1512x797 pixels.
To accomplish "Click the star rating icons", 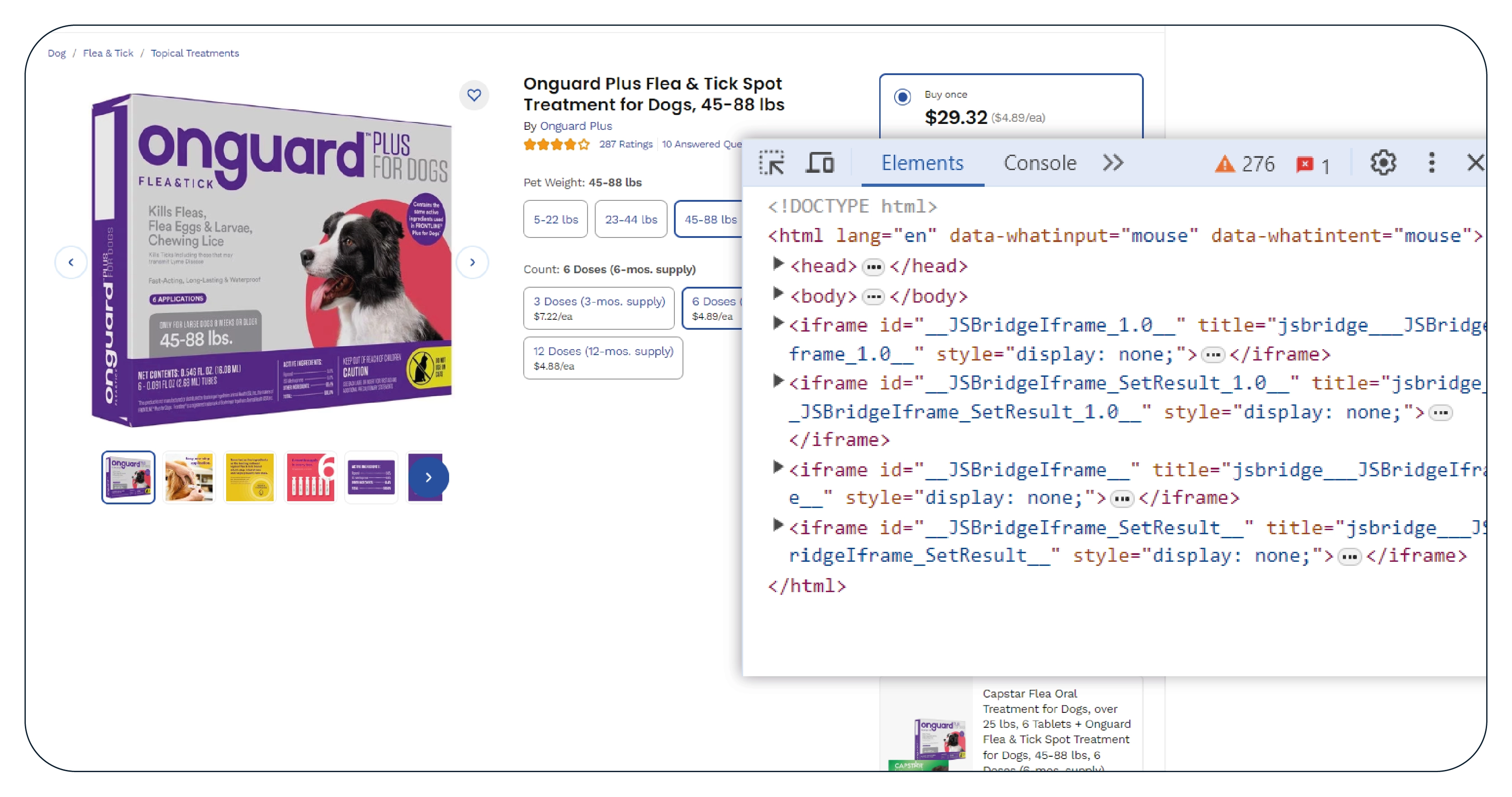I will [x=556, y=144].
